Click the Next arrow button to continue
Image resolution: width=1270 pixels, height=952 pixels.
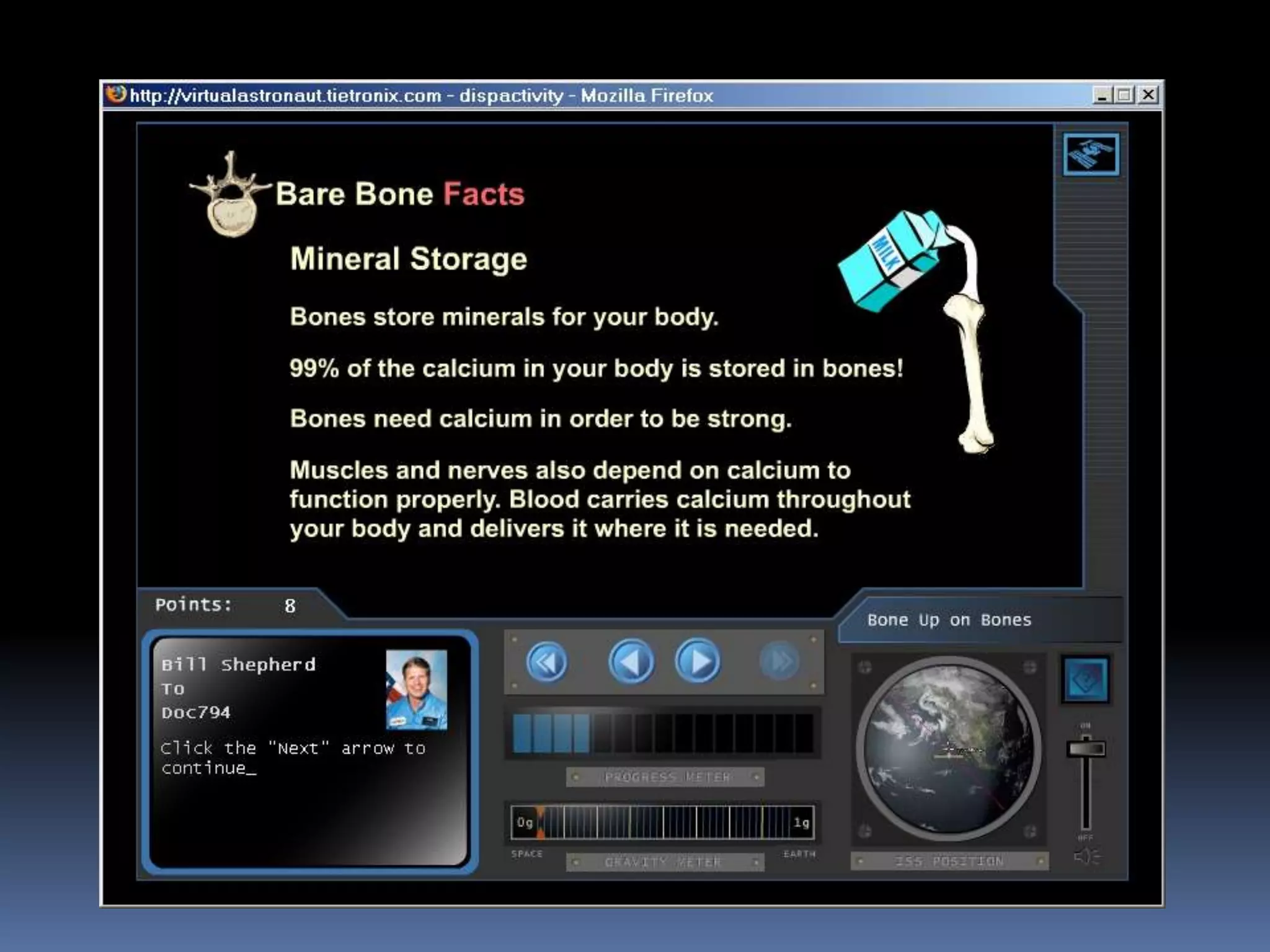[698, 661]
